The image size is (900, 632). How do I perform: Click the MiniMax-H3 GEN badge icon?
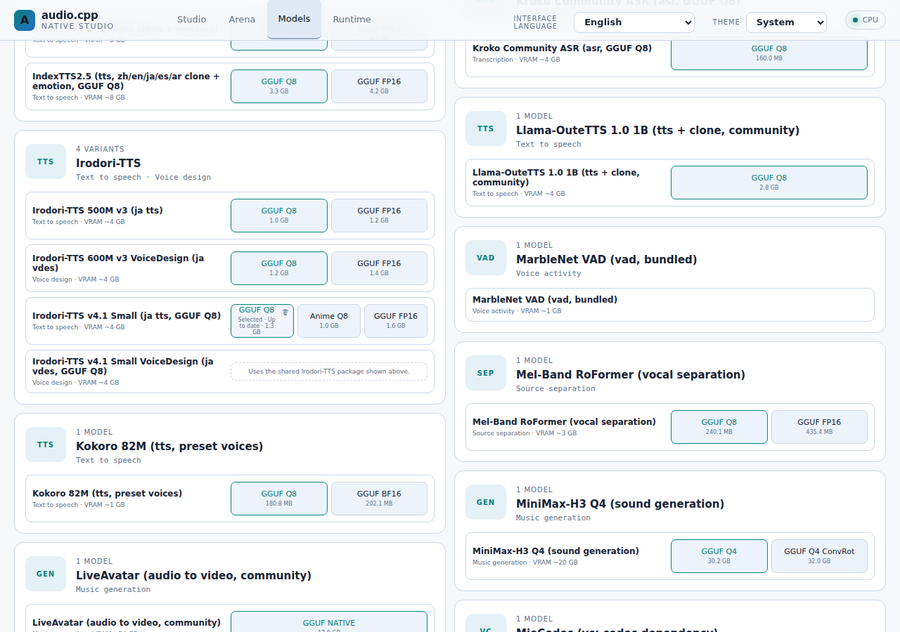click(486, 502)
